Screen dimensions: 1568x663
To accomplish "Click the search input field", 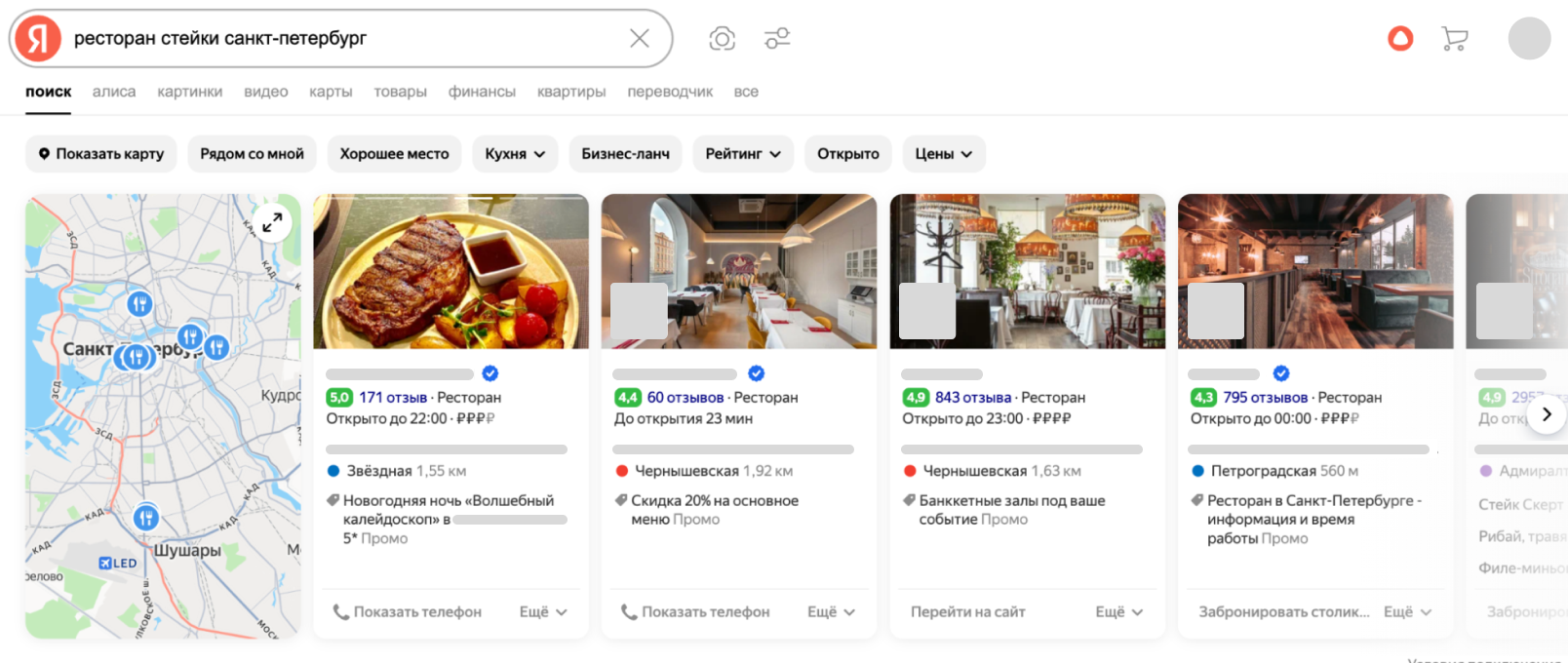I will click(x=341, y=38).
